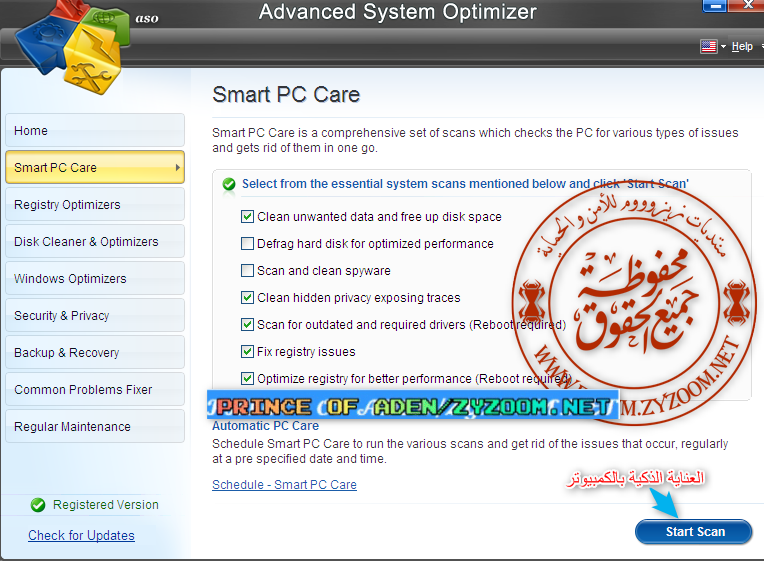Click the Advanced System Optimizer cube logo
The height and width of the screenshot is (561, 764).
pos(72,46)
